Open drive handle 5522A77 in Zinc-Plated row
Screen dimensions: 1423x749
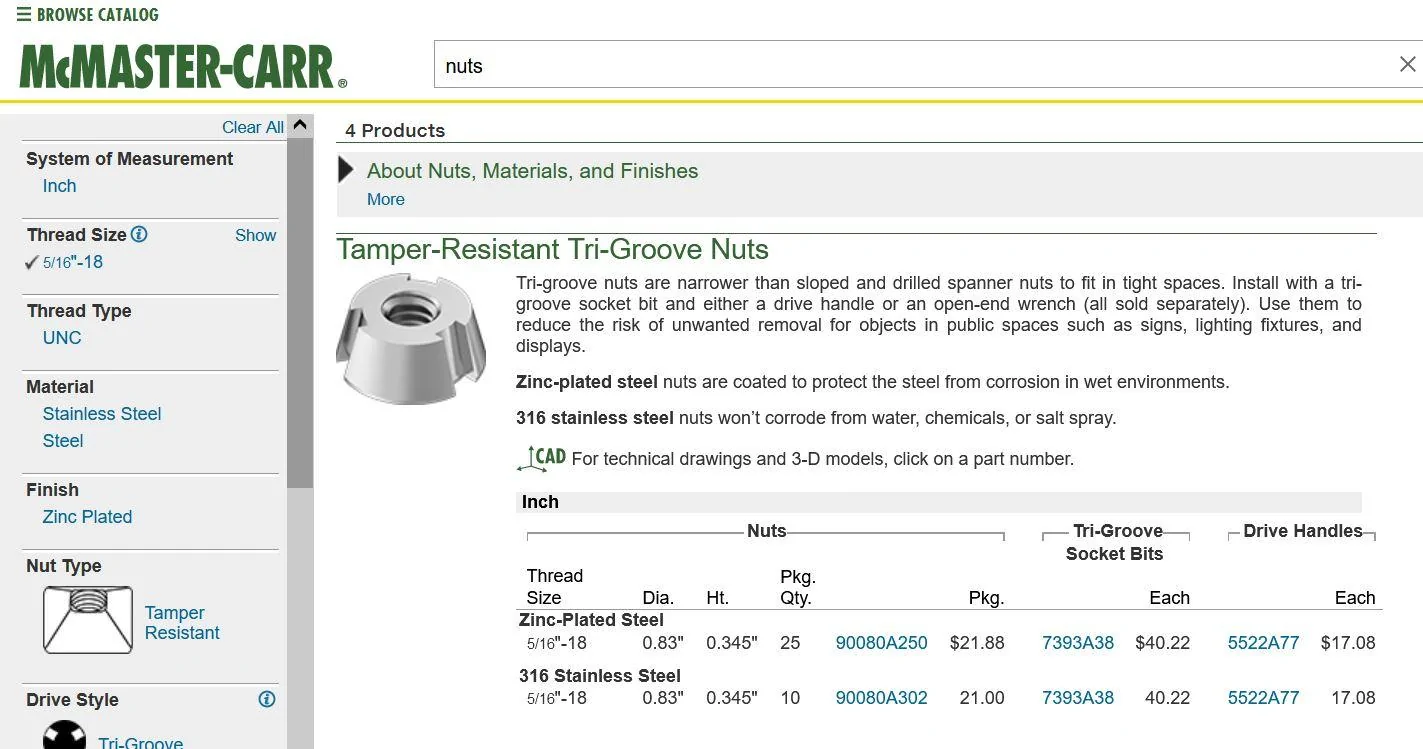(1264, 643)
